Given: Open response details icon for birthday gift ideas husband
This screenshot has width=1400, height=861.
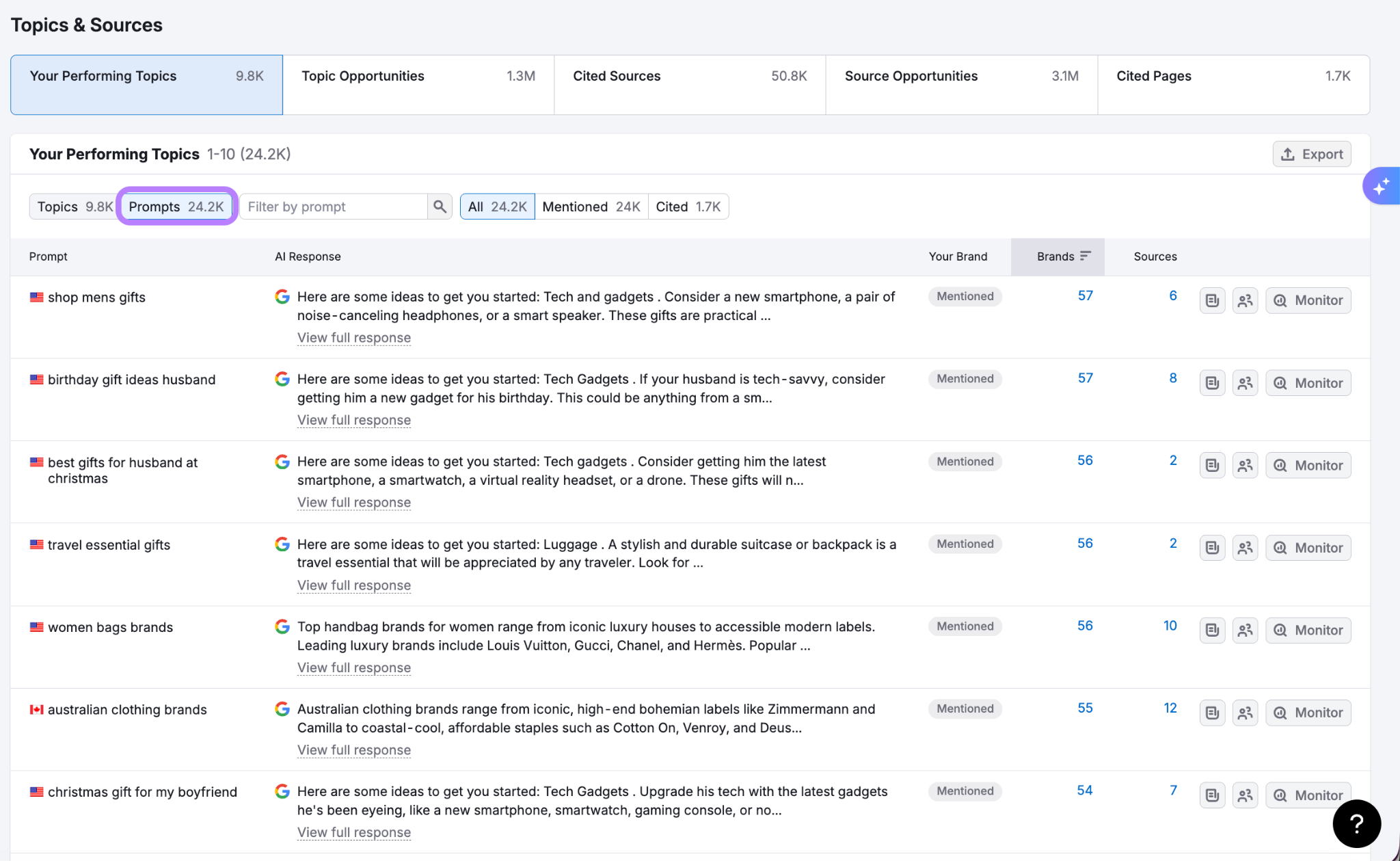Looking at the screenshot, I should [1212, 383].
